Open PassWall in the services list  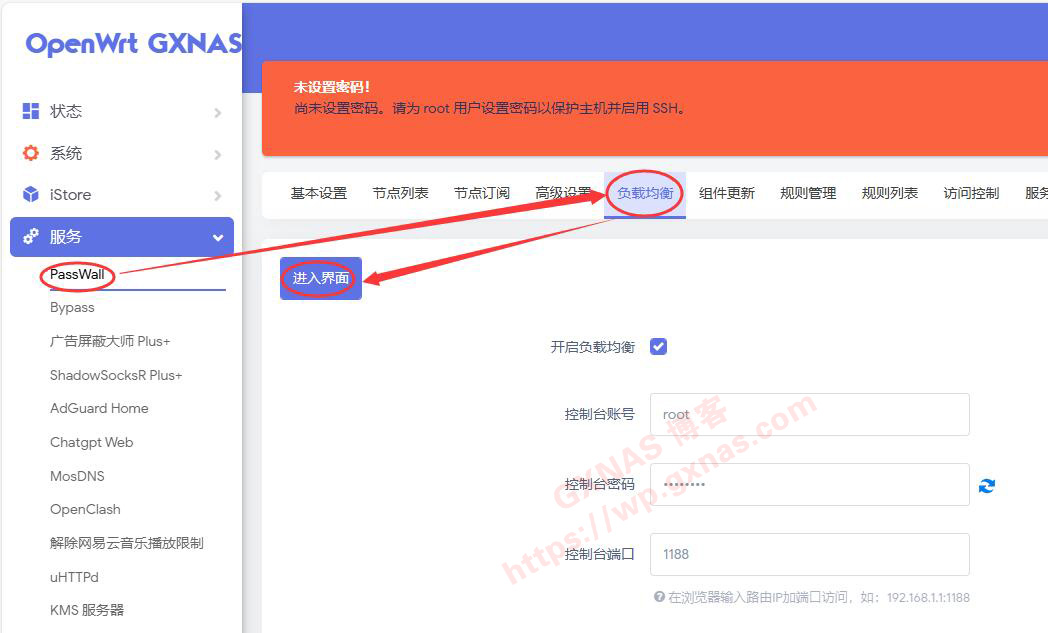[77, 274]
